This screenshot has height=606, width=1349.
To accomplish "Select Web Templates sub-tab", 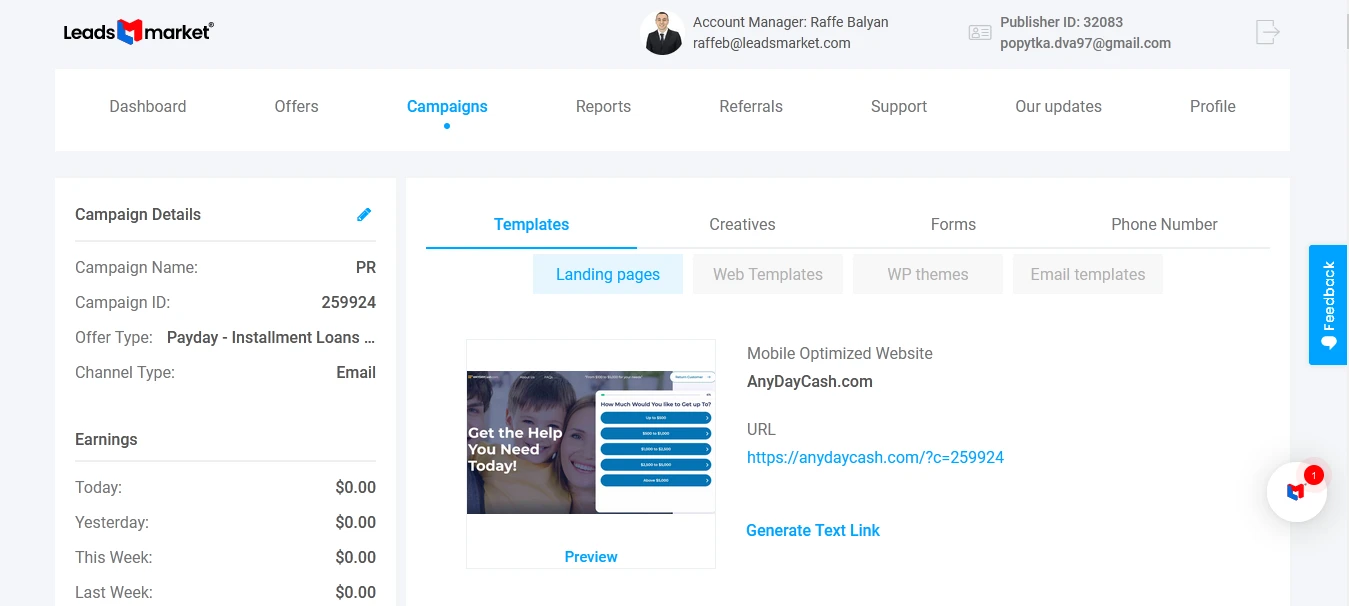I will (768, 274).
